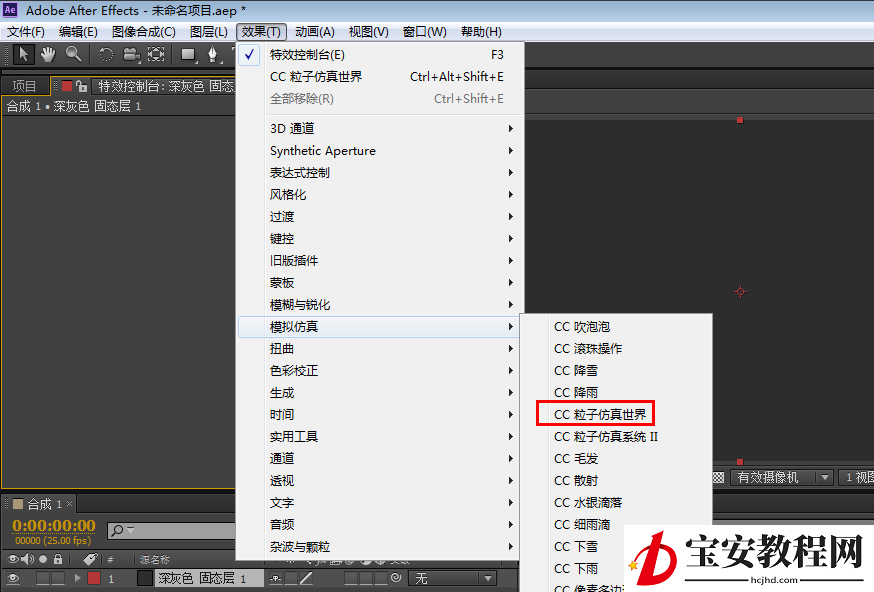
Task: Open the 3D 通道 submenu
Action: pos(380,129)
